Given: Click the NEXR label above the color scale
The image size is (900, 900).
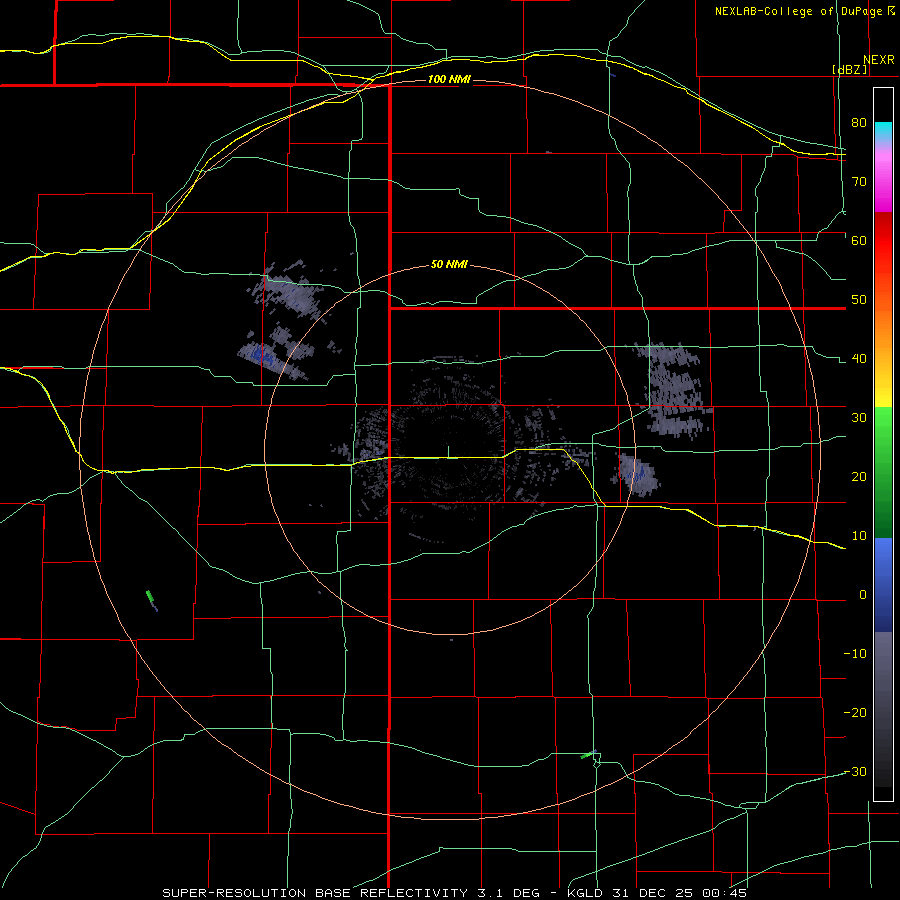Looking at the screenshot, I should point(879,60).
